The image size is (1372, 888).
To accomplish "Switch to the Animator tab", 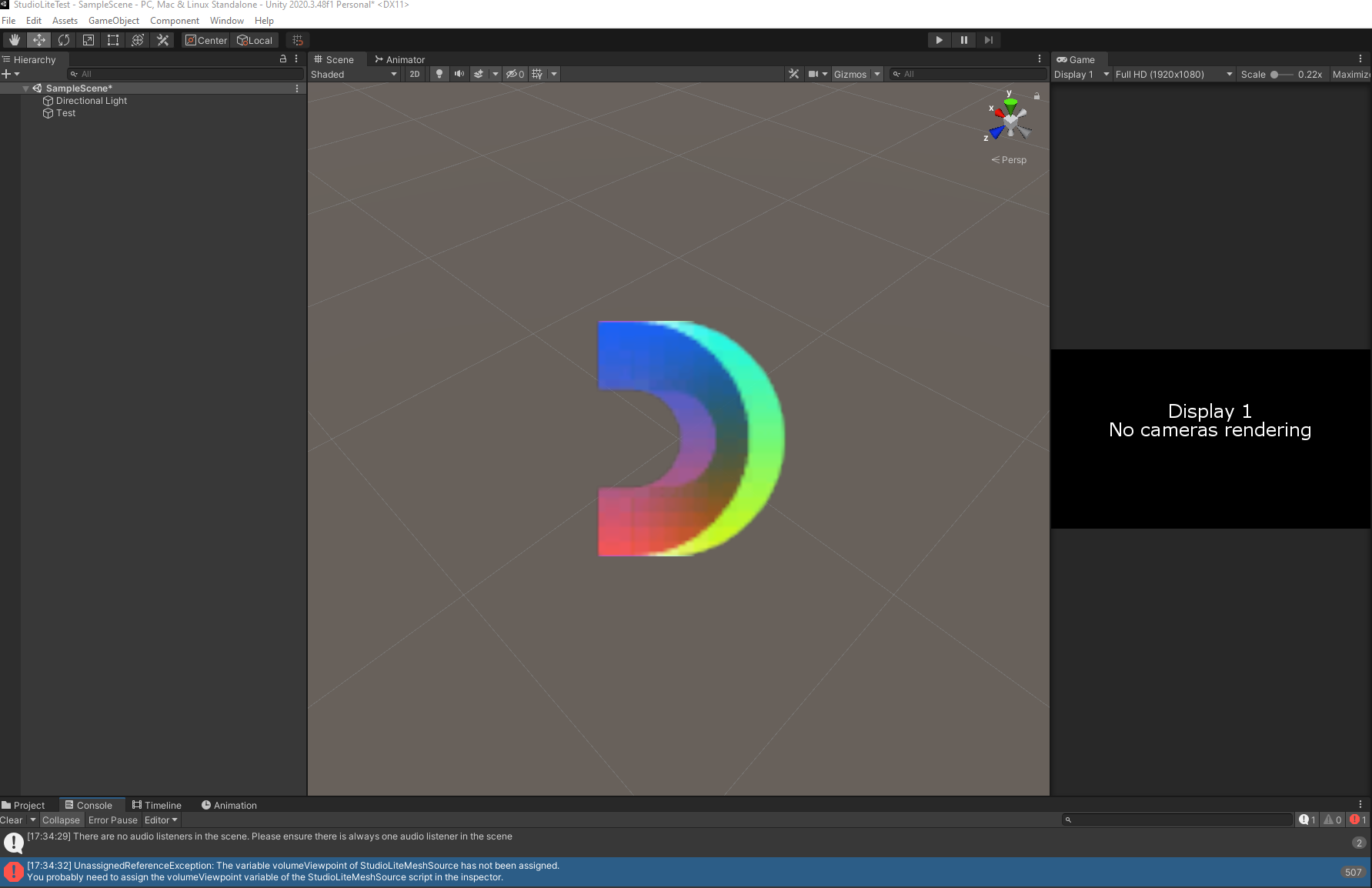I will 399,59.
